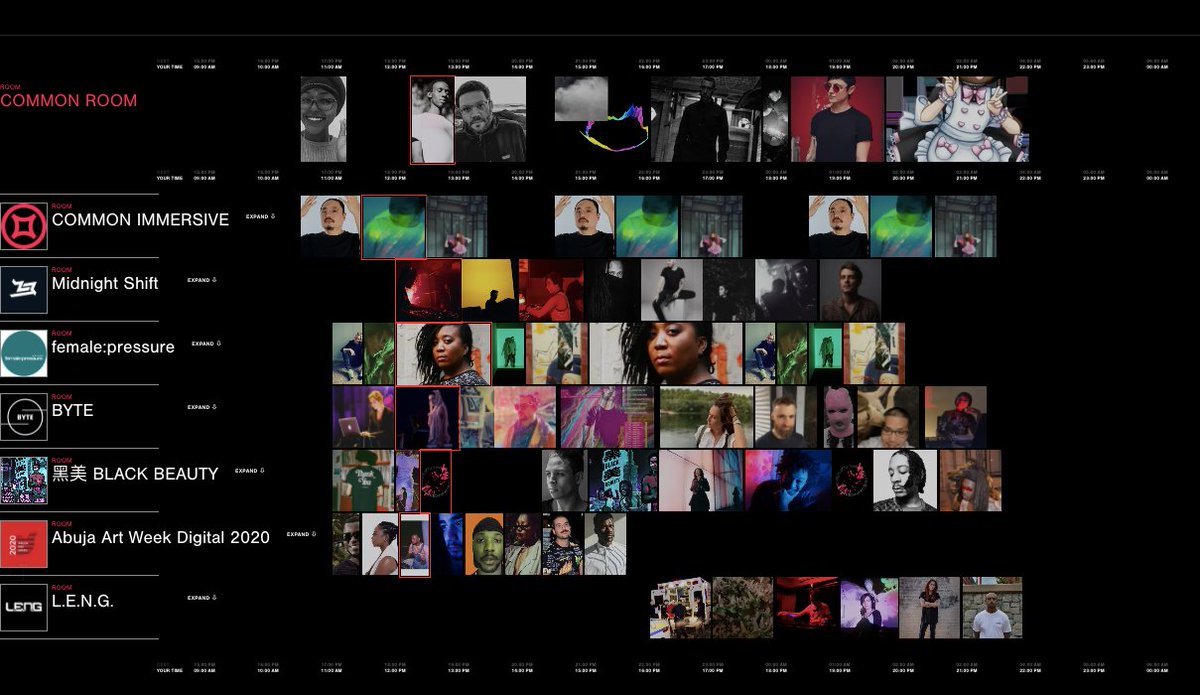Open the BLACK BEAUTY room name
The image size is (1200, 695).
click(135, 474)
